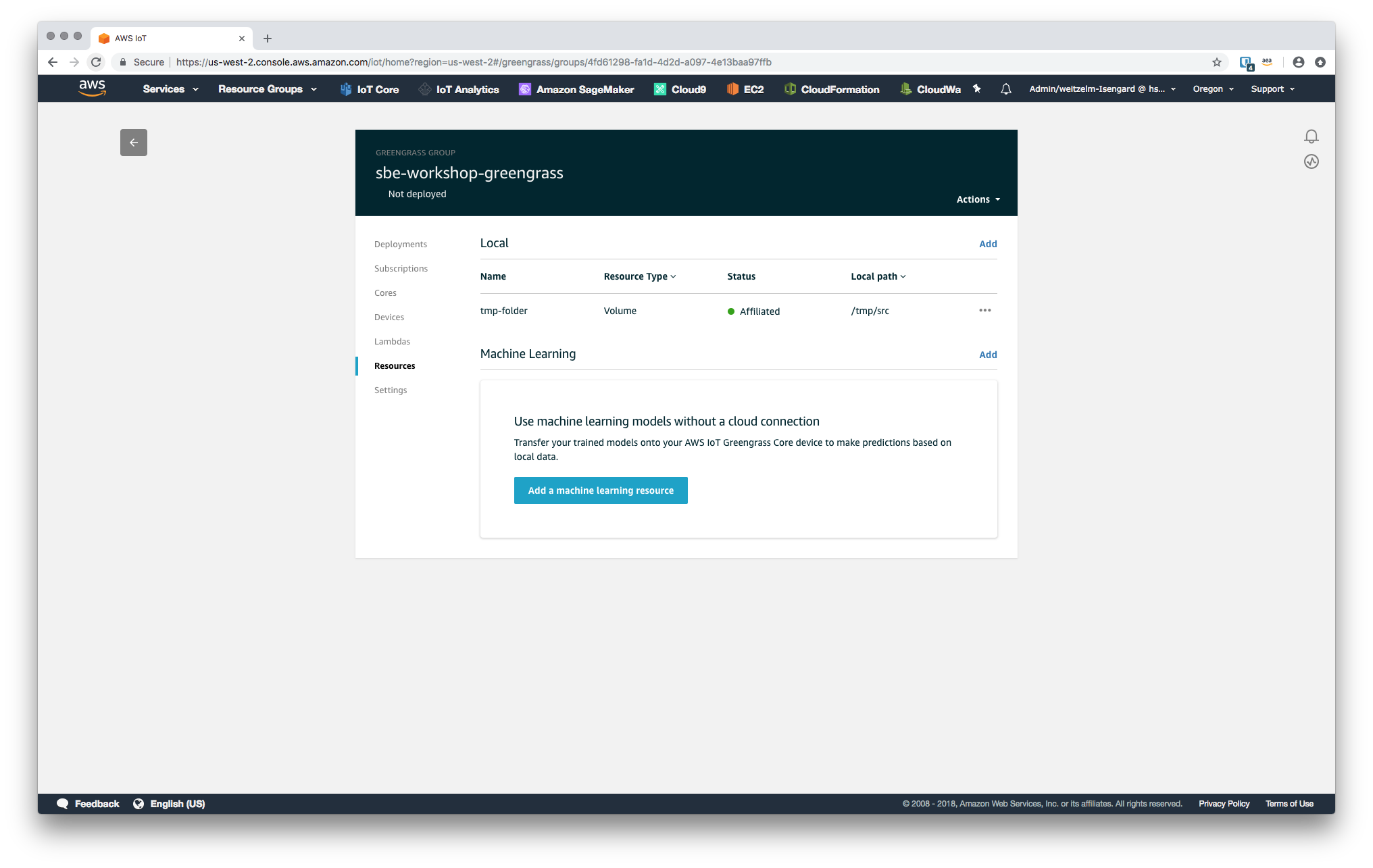This screenshot has height=868, width=1373.
Task: Sort by Local path column
Action: (878, 276)
